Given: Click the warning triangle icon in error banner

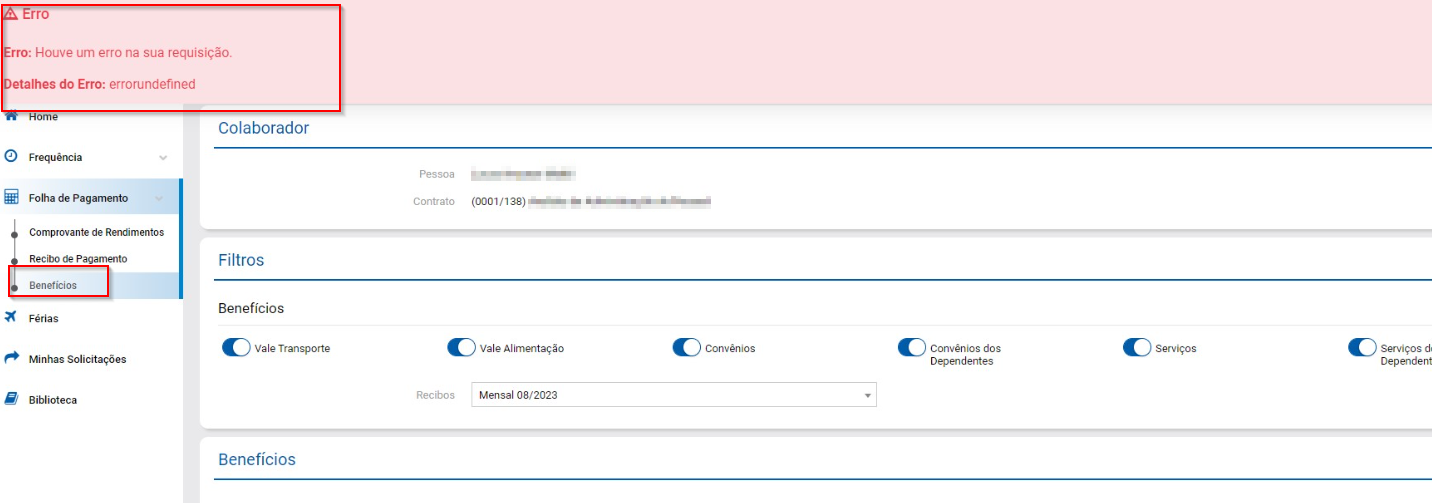Looking at the screenshot, I should tap(11, 14).
